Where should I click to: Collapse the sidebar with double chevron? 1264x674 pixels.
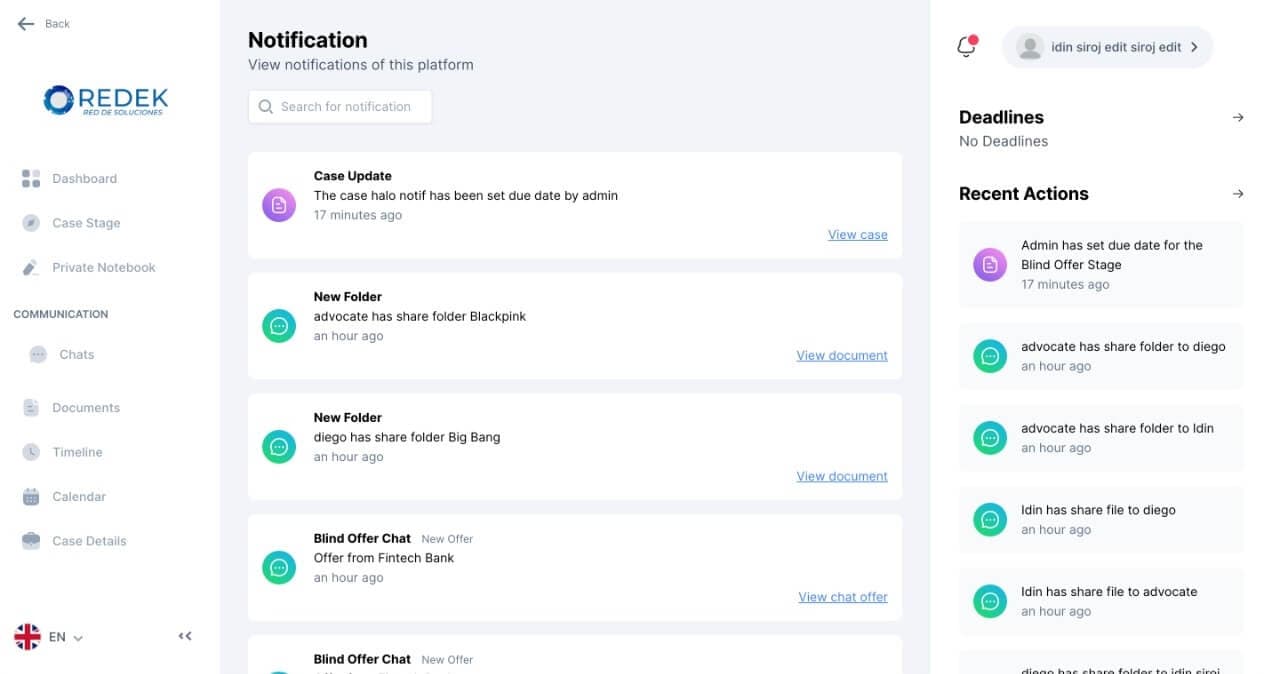coord(185,636)
